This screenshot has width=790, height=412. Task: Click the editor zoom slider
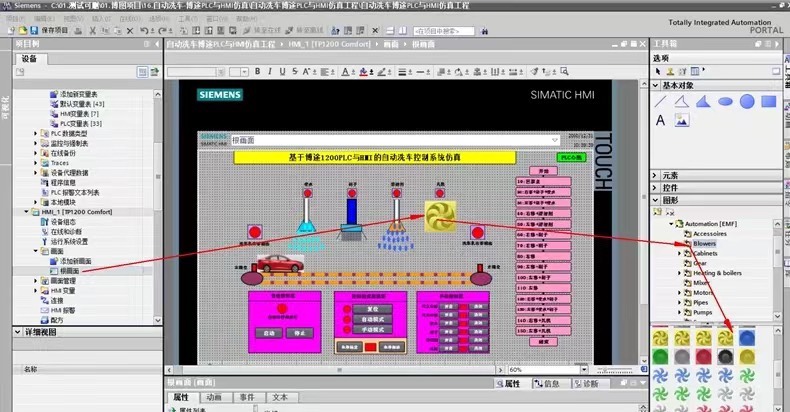(x=616, y=370)
